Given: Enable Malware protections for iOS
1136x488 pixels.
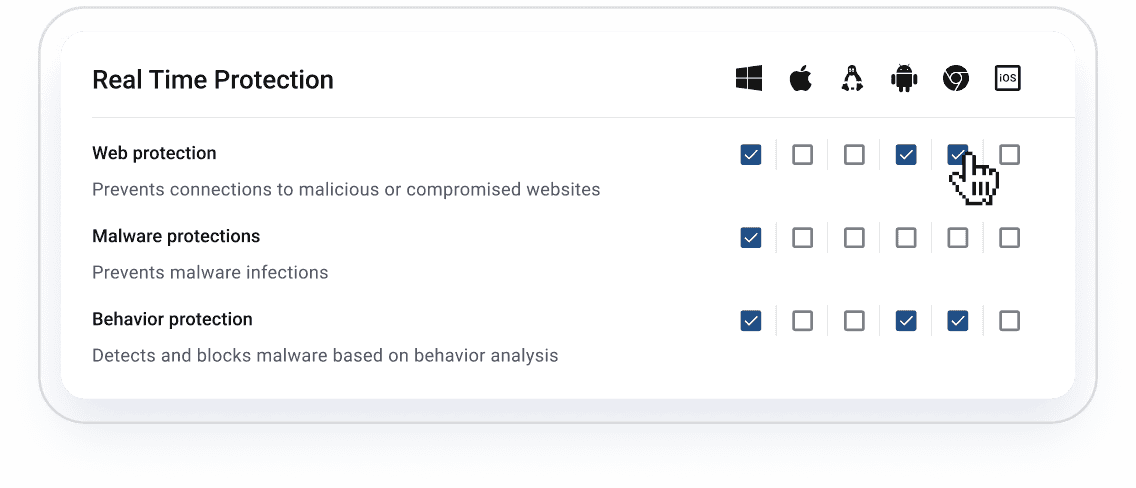Looking at the screenshot, I should (1010, 237).
